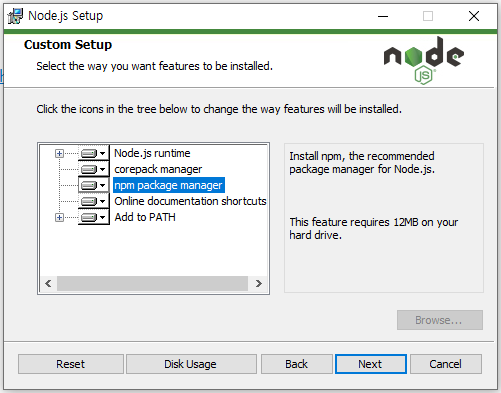Click the Reset button
The width and height of the screenshot is (501, 393).
pos(71,364)
